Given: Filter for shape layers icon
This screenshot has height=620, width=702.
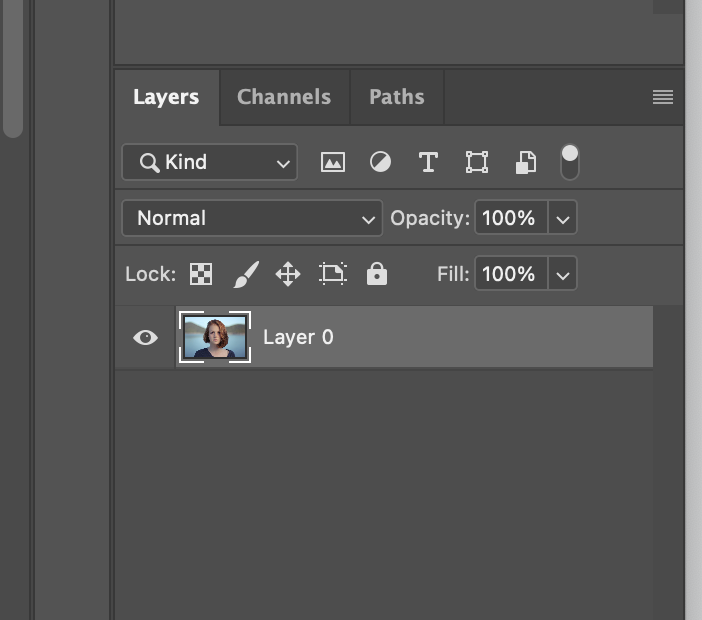Looking at the screenshot, I should tap(477, 162).
